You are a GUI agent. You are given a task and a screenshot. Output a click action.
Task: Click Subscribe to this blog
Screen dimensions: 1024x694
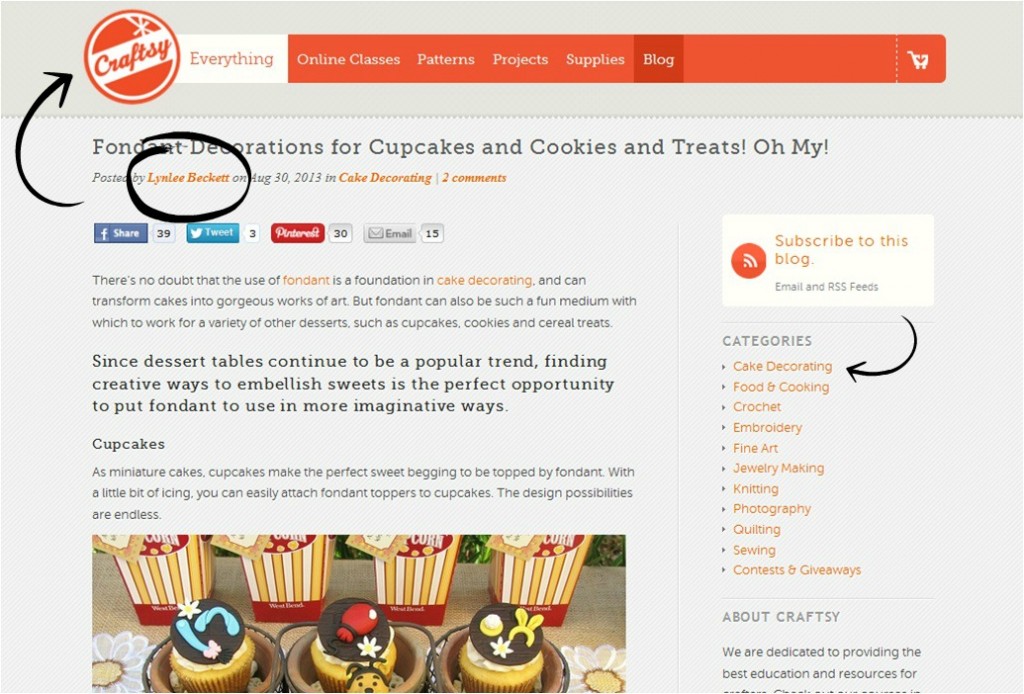coord(841,249)
